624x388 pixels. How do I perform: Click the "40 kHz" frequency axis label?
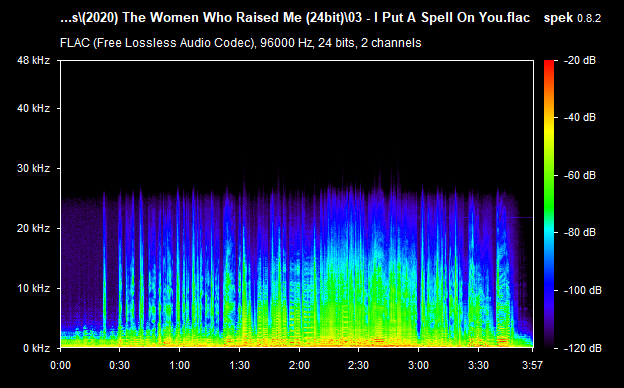pos(33,108)
